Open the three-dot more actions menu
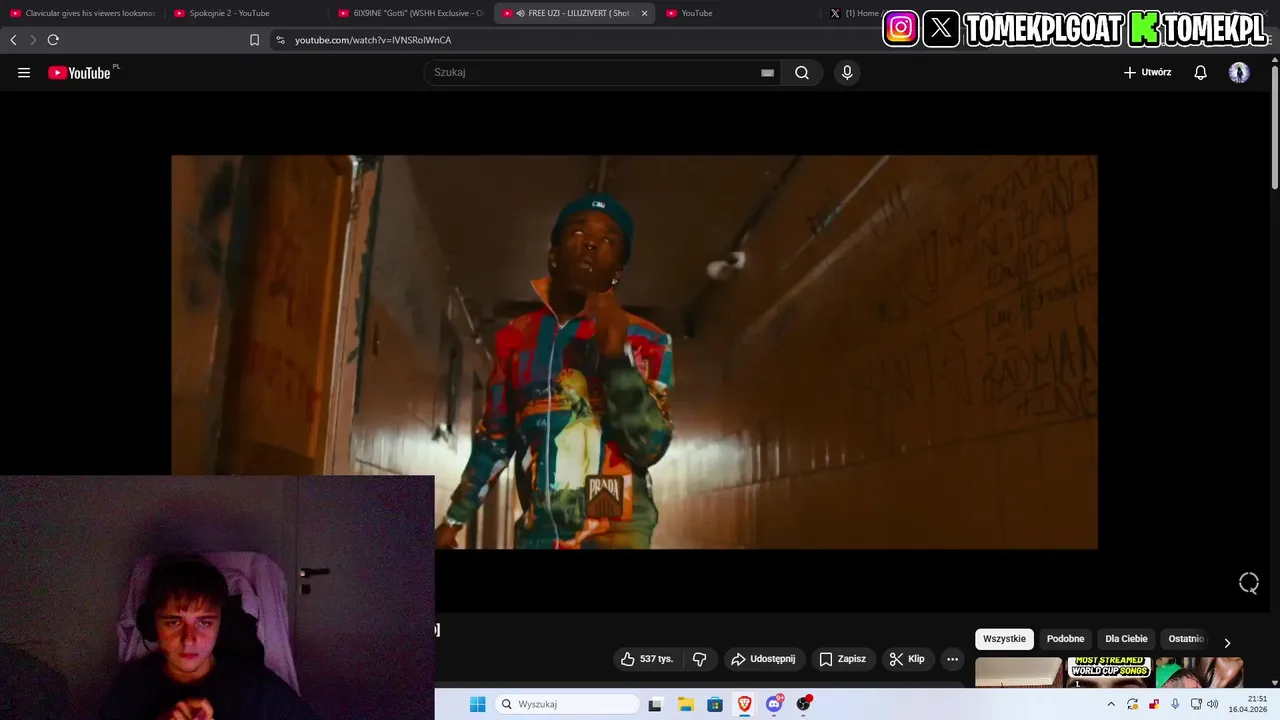This screenshot has height=720, width=1280. (952, 659)
